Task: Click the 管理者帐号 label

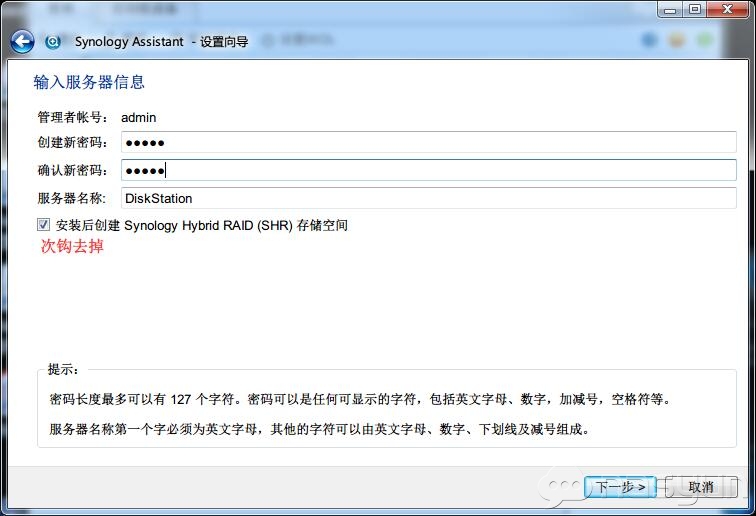Action: (x=72, y=117)
